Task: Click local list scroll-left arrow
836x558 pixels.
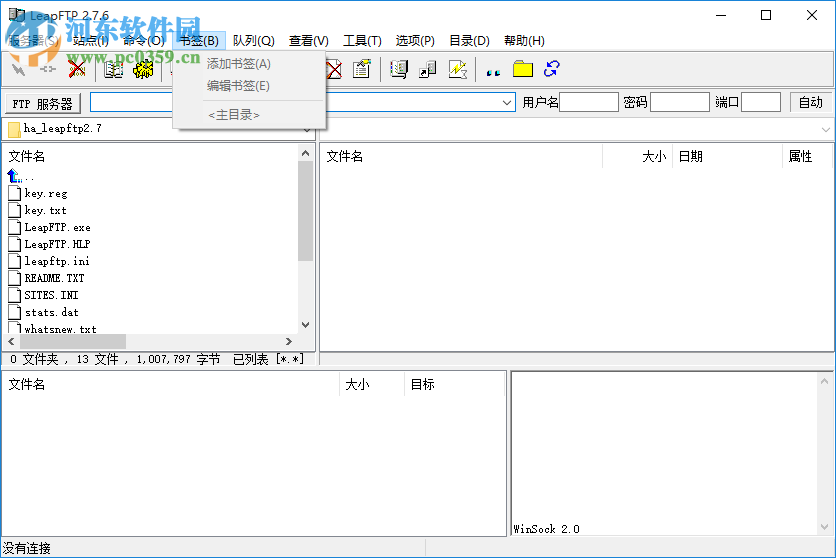Action: click(x=11, y=341)
